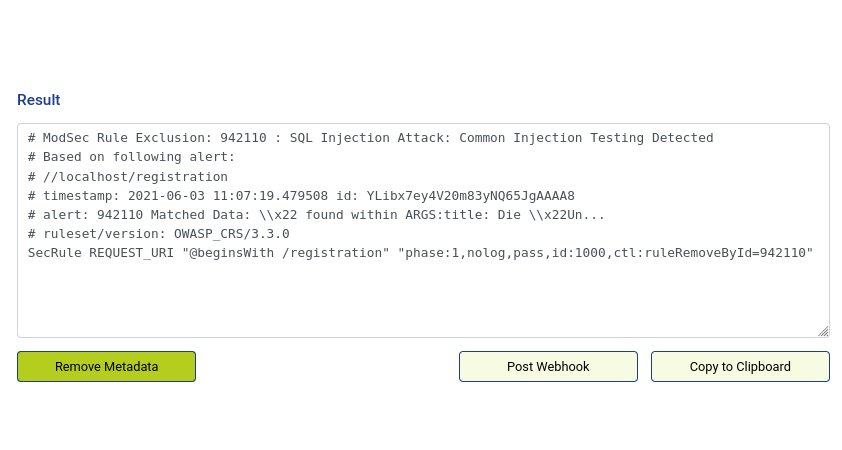Image resolution: width=842 pixels, height=450 pixels.
Task: Place cursor on '//localhost/registration' text
Action: pos(135,177)
